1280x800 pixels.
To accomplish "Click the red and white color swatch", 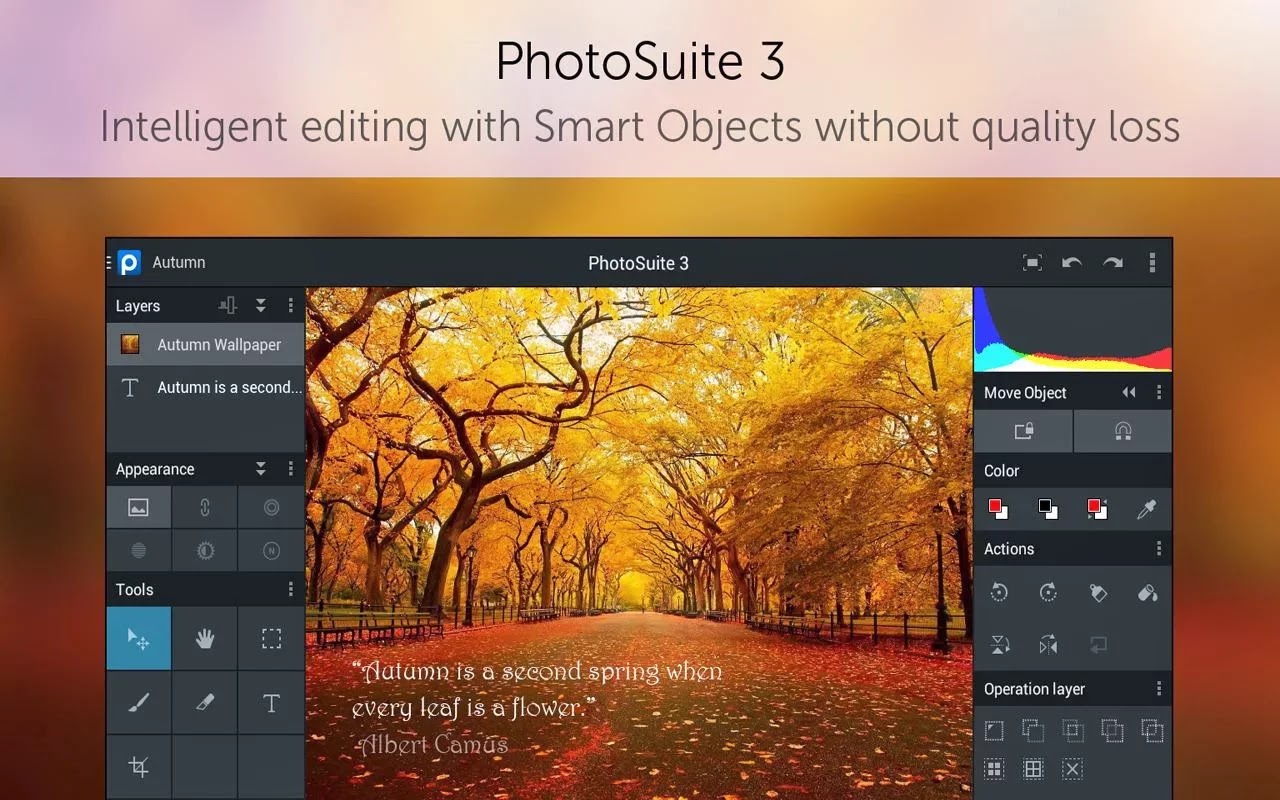I will click(997, 510).
